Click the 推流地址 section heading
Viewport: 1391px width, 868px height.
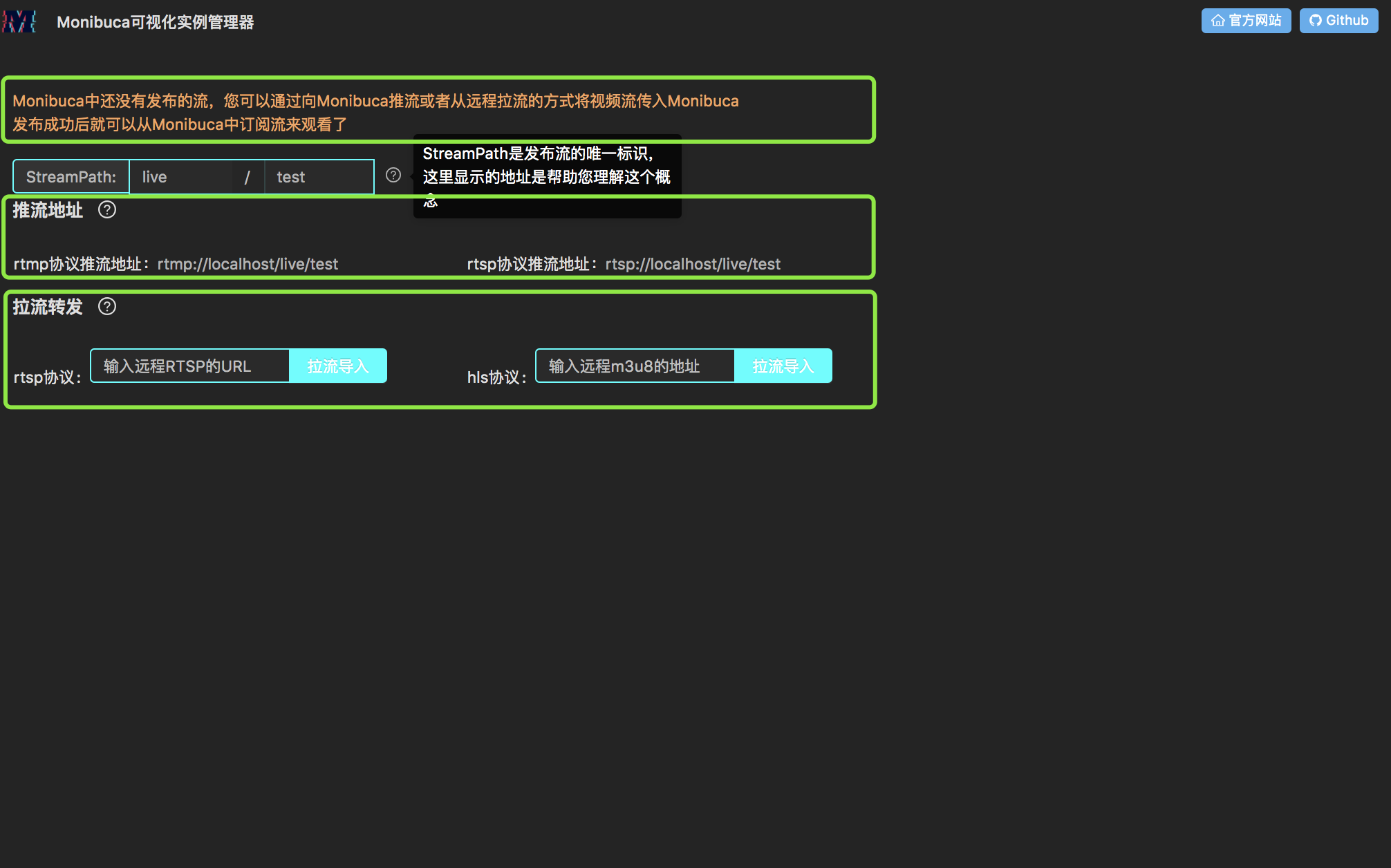(x=48, y=210)
